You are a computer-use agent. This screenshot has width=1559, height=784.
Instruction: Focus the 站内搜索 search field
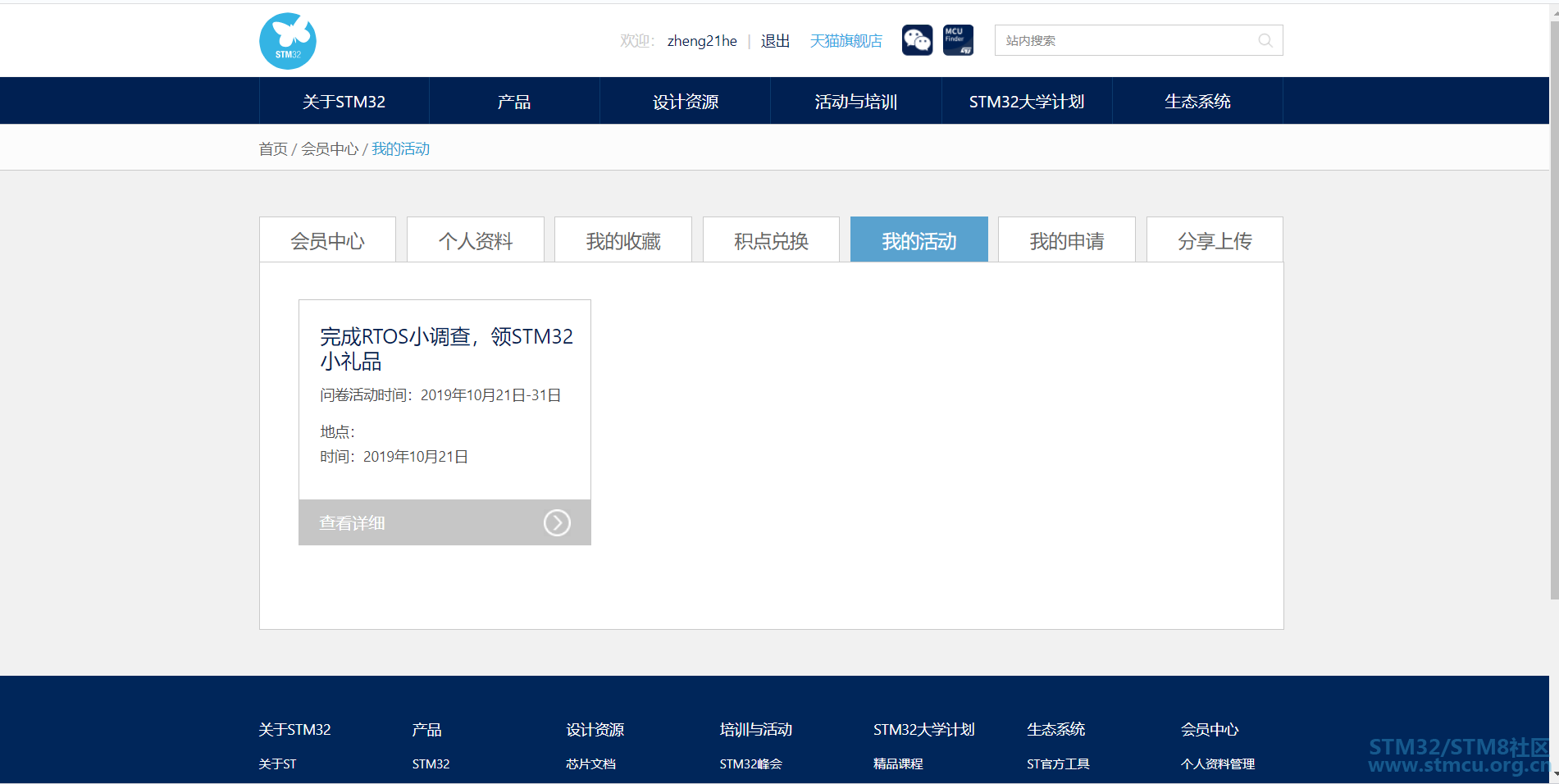pos(1138,40)
